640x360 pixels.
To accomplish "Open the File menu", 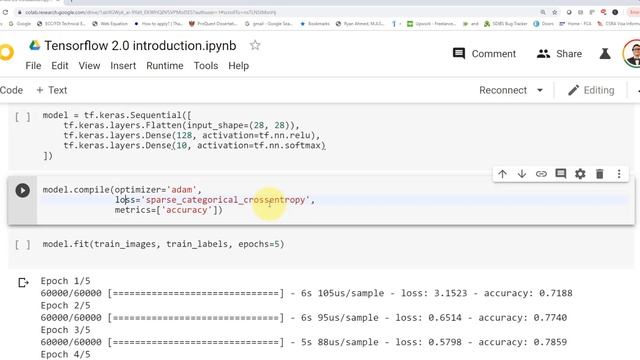I will click(33, 66).
